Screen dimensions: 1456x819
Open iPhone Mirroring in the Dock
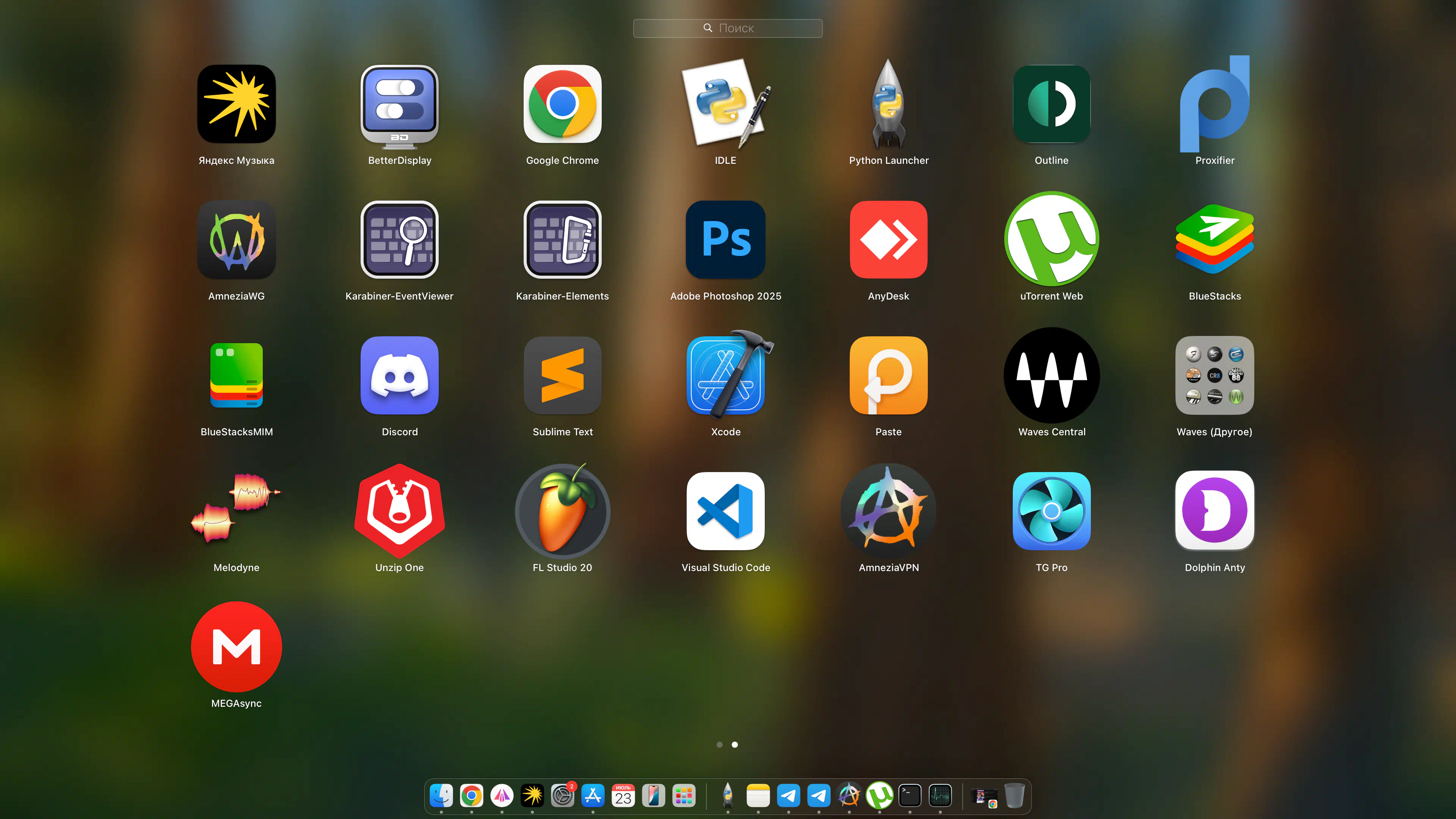point(653,796)
